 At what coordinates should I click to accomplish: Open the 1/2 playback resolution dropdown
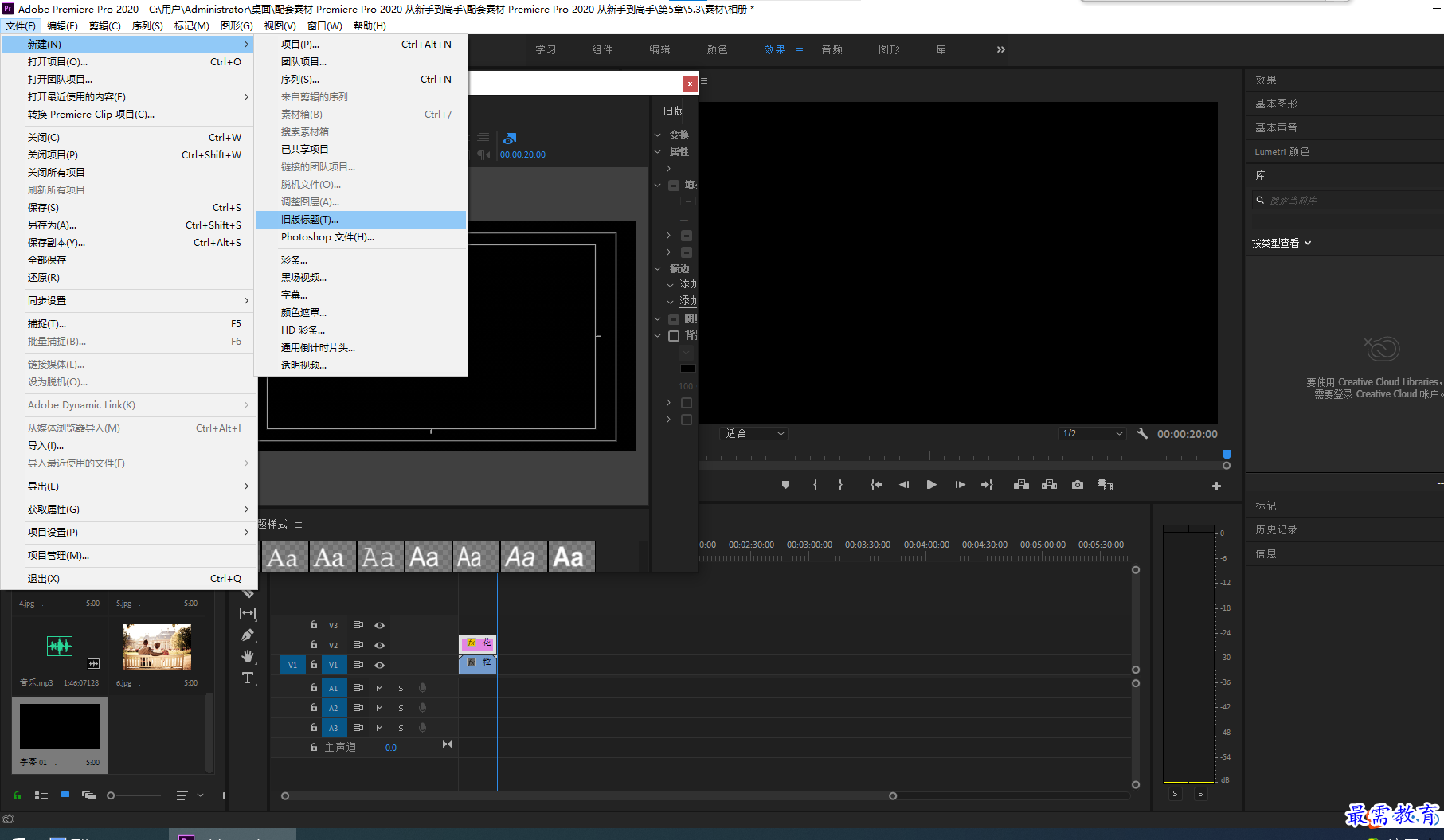(1093, 433)
